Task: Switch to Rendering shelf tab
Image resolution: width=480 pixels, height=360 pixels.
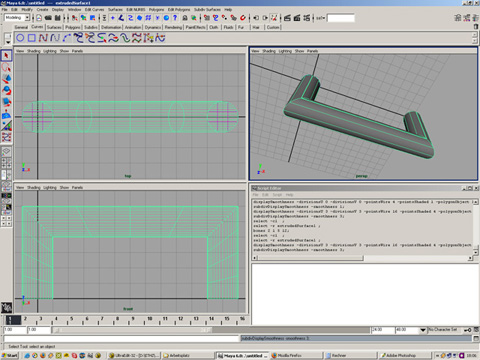Action: tap(173, 27)
